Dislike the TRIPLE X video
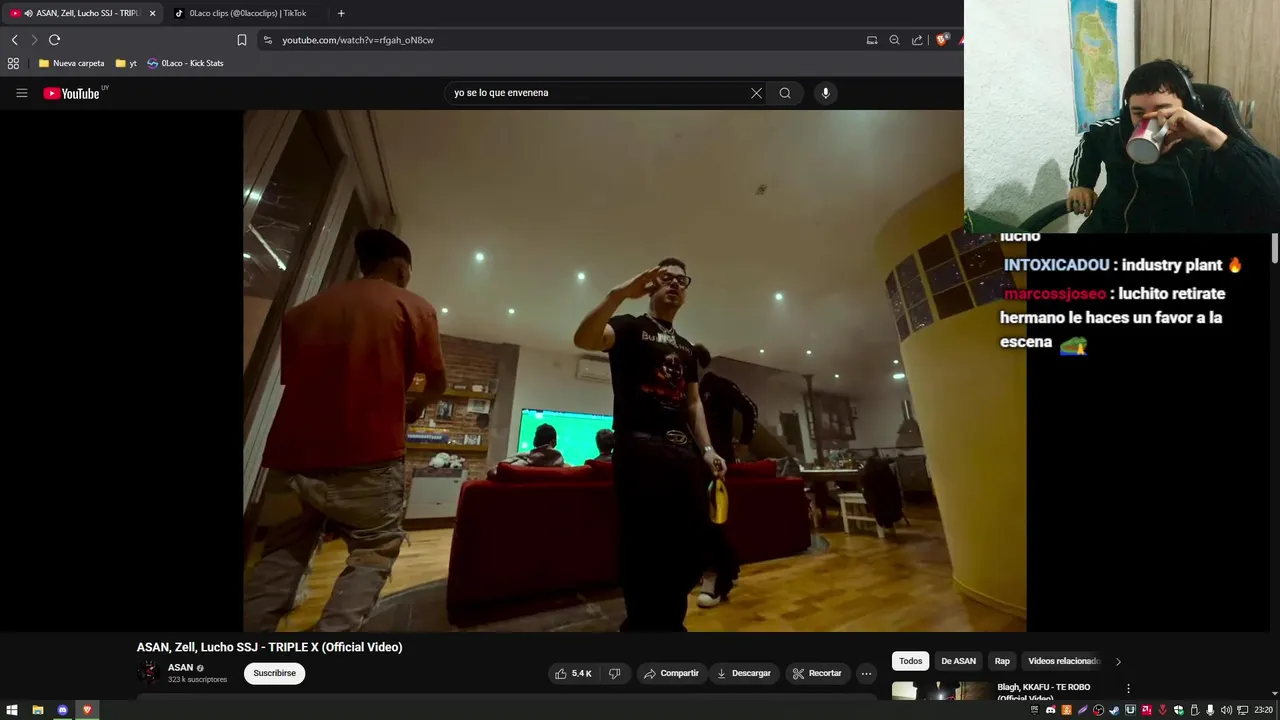This screenshot has height=720, width=1280. pos(615,674)
